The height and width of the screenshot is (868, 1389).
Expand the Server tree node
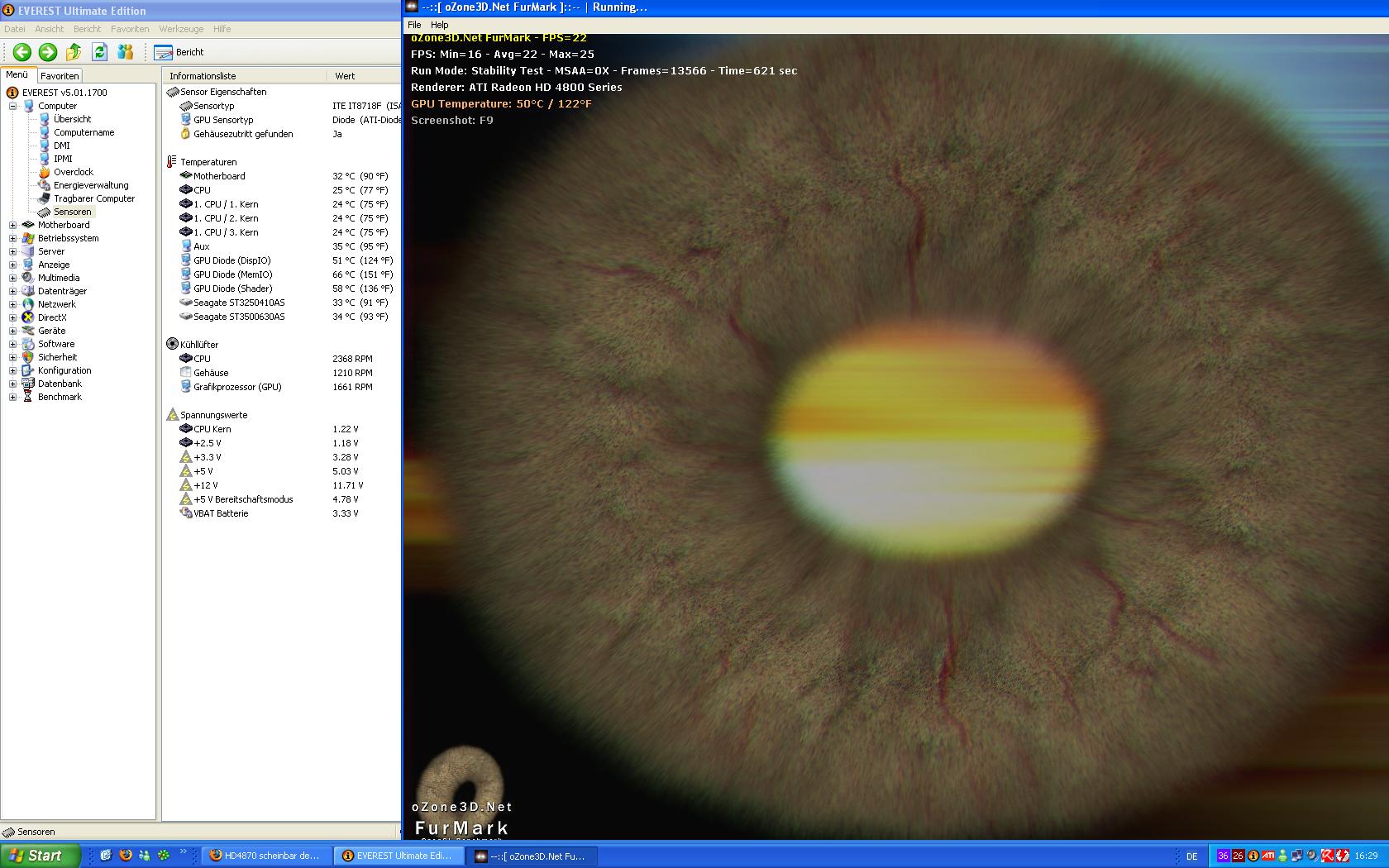(x=12, y=251)
